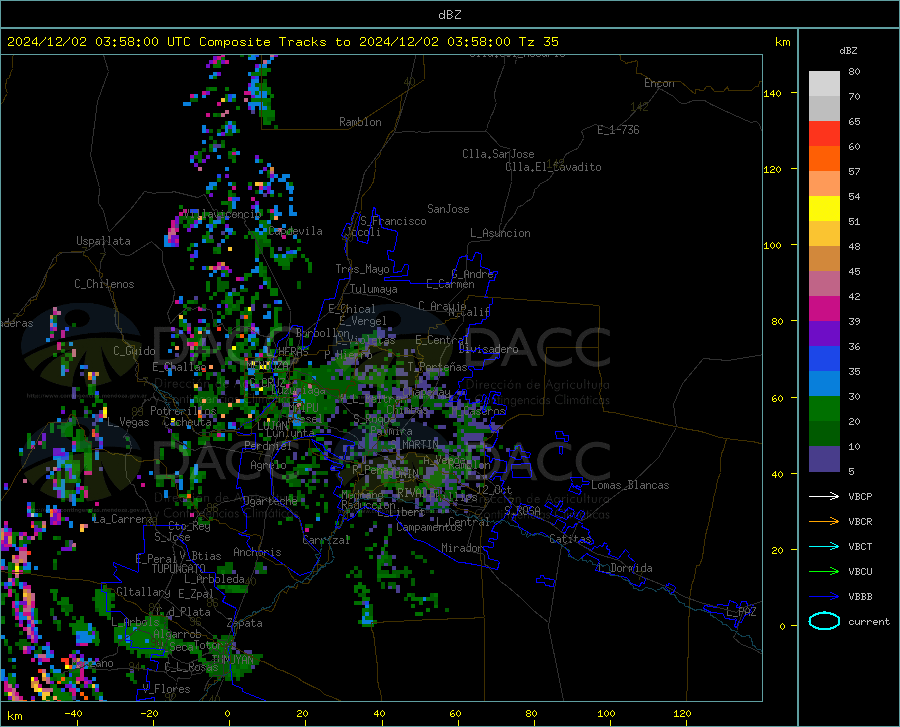Select the slate purple 5-10 dBZ swatch
The height and width of the screenshot is (727, 900).
click(824, 459)
